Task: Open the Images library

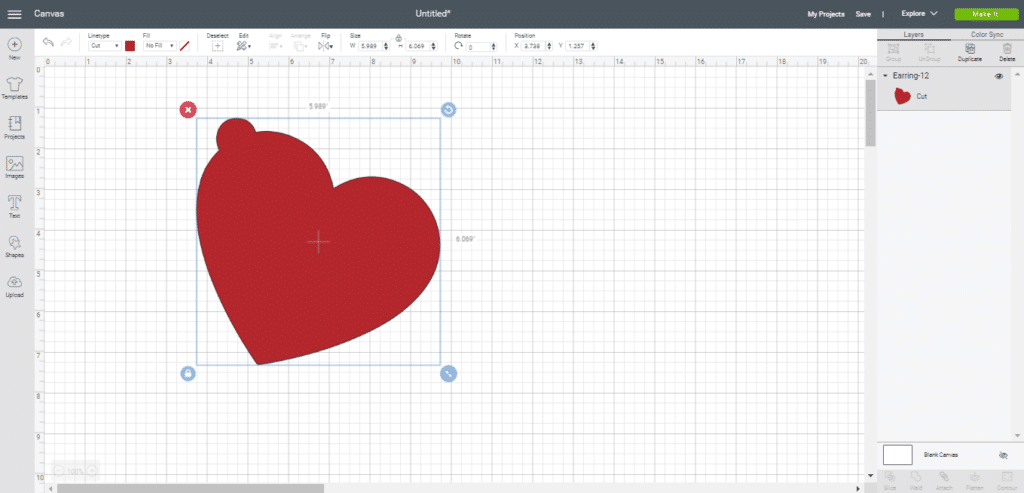Action: click(15, 166)
